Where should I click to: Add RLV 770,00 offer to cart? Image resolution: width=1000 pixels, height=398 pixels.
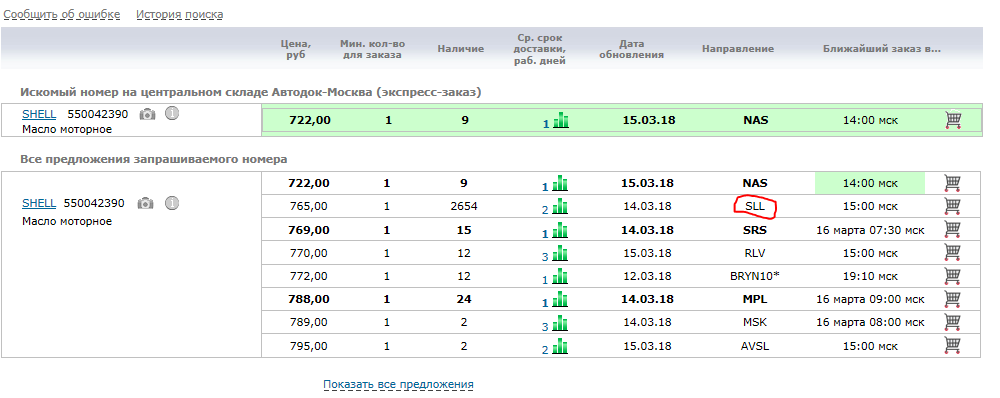coord(953,253)
